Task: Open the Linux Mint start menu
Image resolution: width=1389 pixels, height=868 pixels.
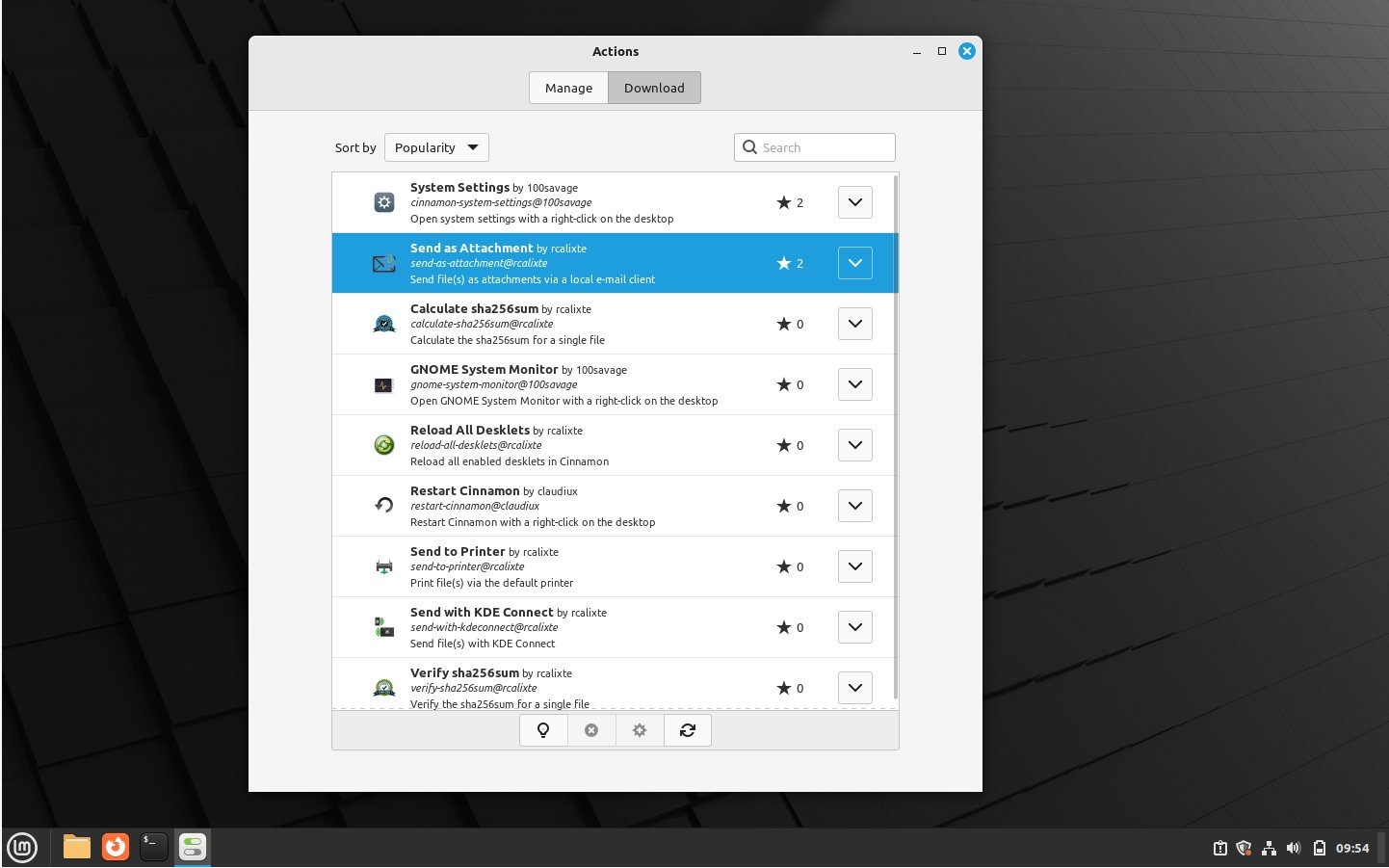Action: click(22, 848)
